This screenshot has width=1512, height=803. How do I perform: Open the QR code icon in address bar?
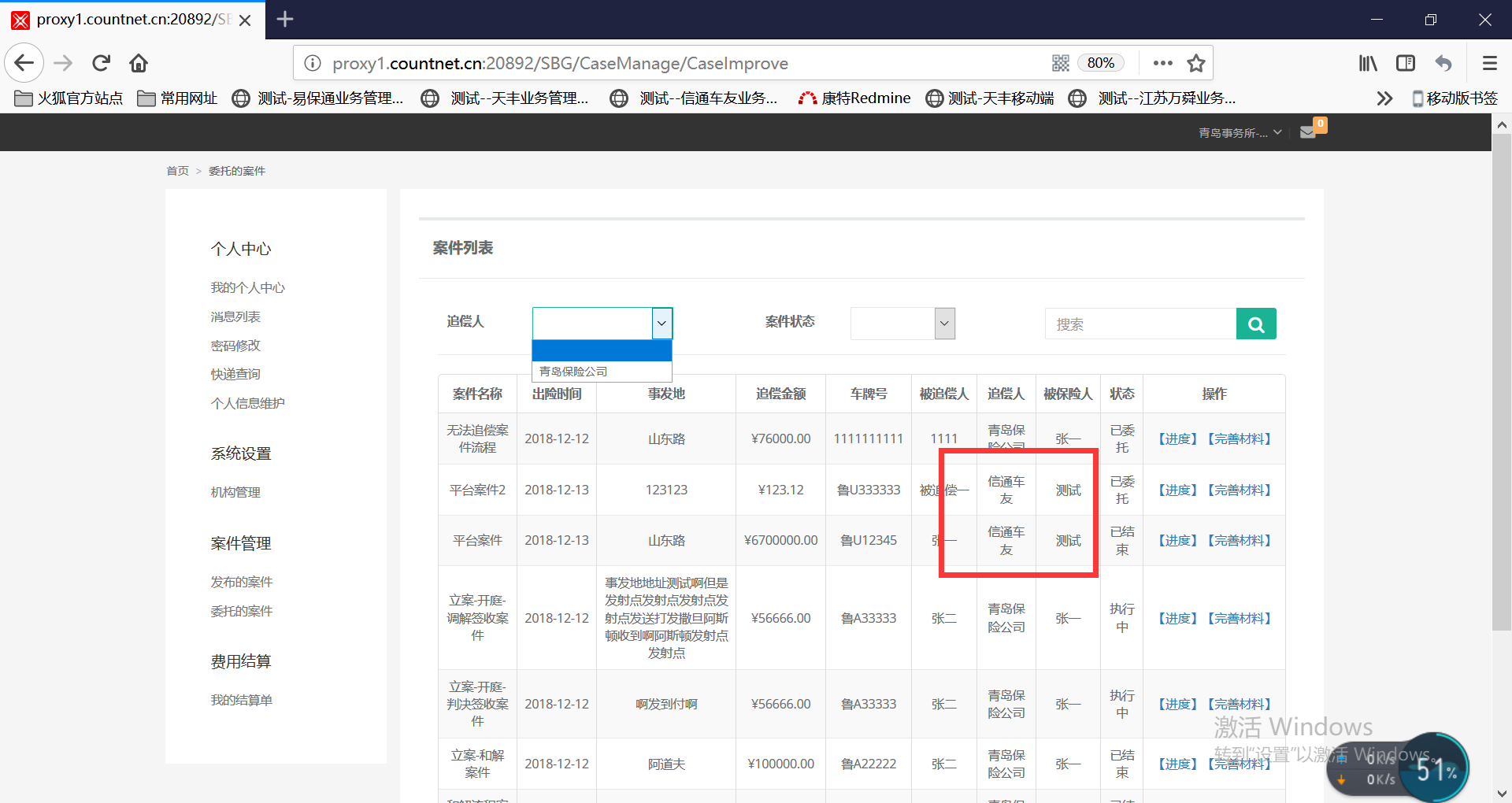[1060, 63]
